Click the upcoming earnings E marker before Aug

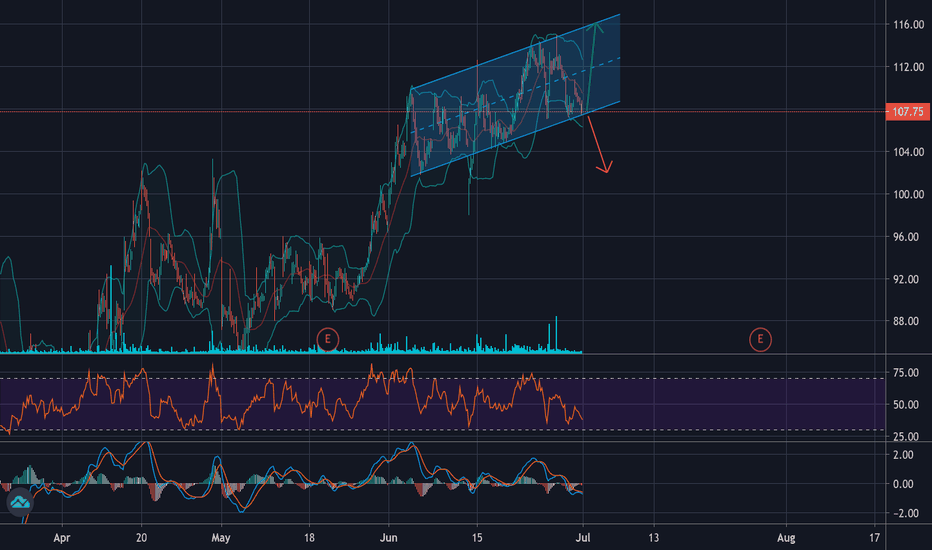tap(760, 340)
